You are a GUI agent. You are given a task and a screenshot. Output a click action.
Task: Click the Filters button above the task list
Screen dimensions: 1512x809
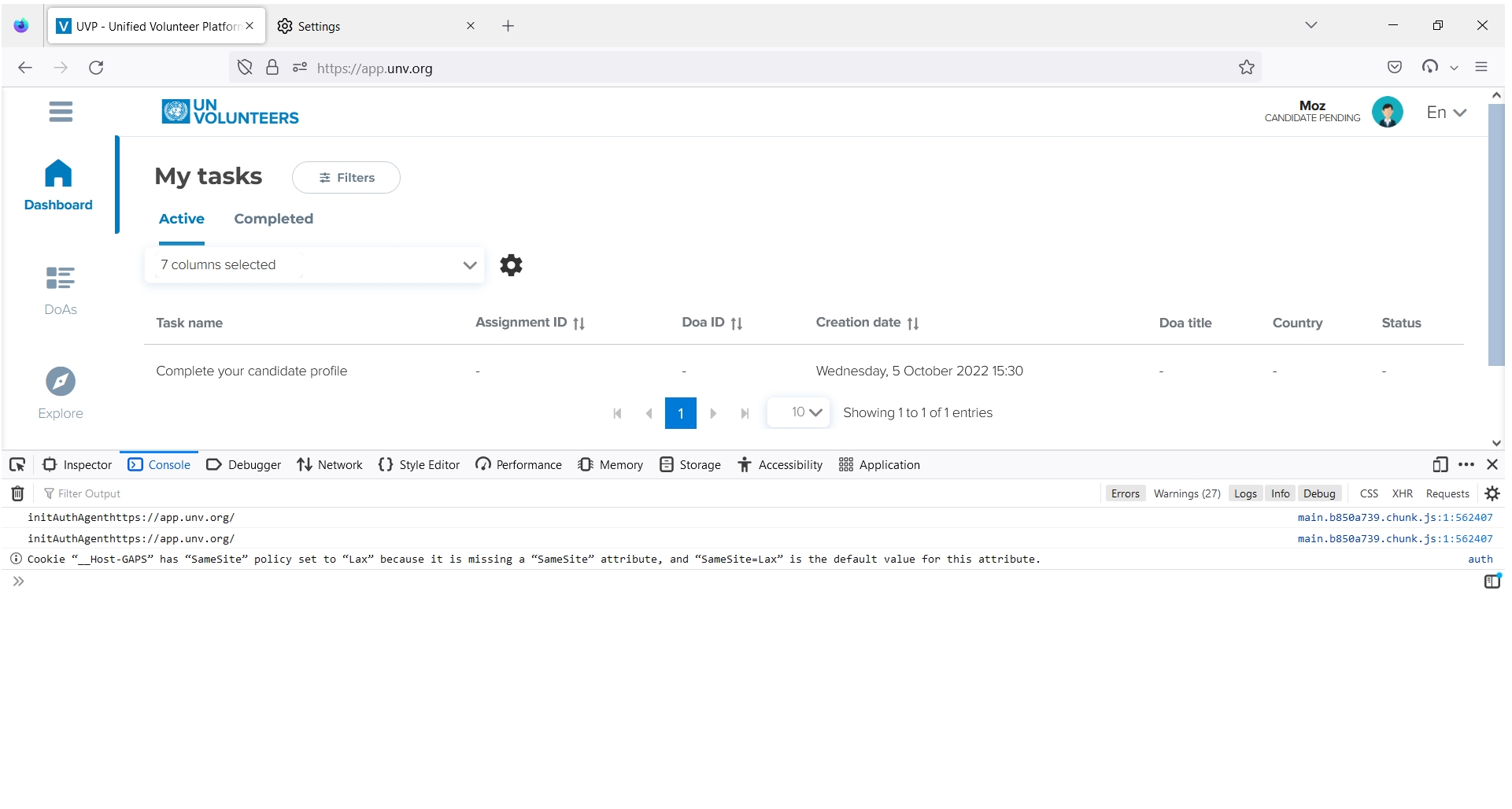(x=346, y=177)
